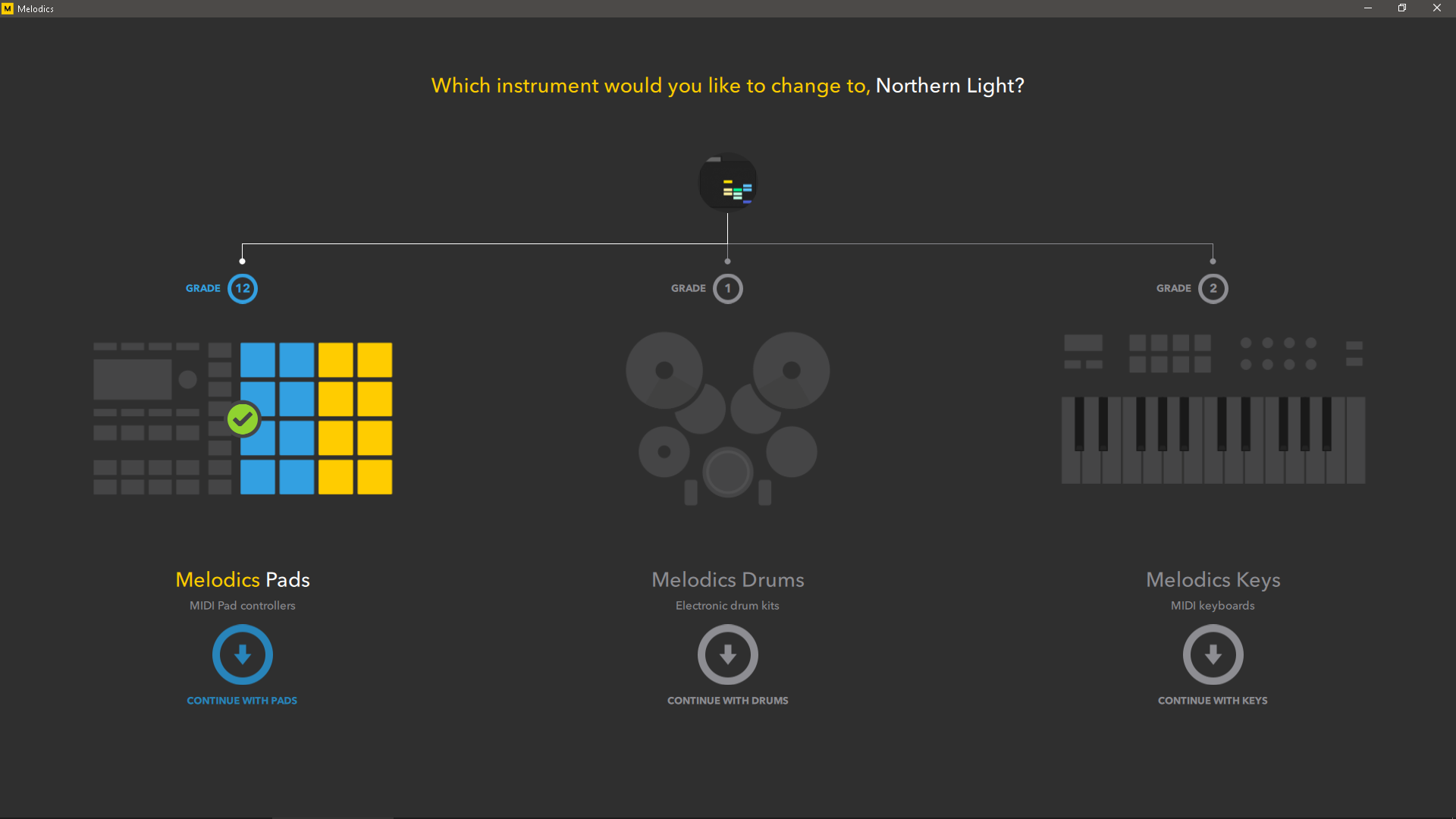This screenshot has height=819, width=1456.
Task: Click the Grade 1 badge for Drums
Action: [x=728, y=288]
